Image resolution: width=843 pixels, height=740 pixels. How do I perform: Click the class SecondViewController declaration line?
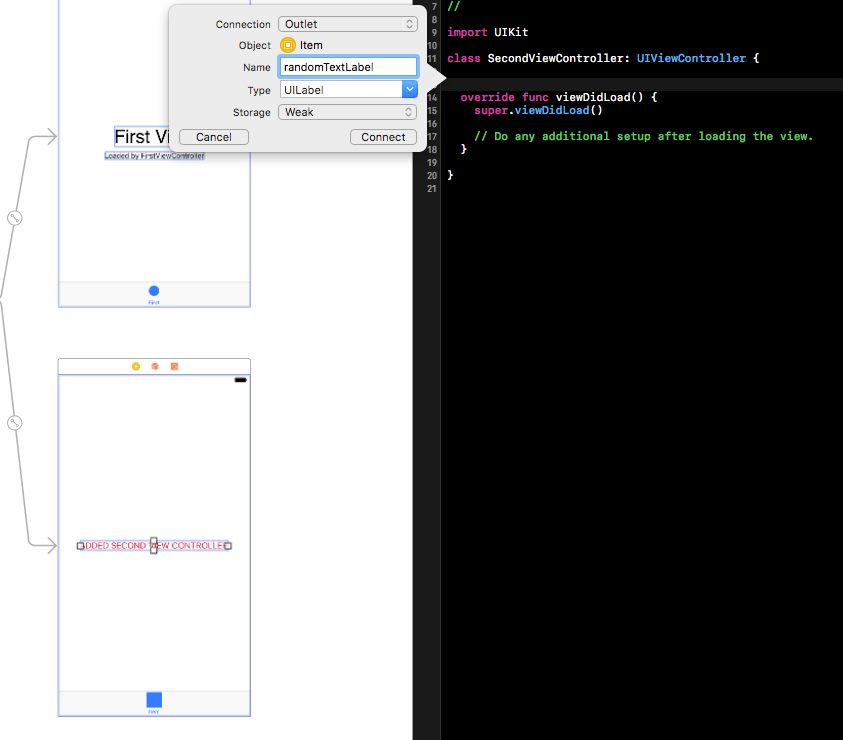(603, 58)
